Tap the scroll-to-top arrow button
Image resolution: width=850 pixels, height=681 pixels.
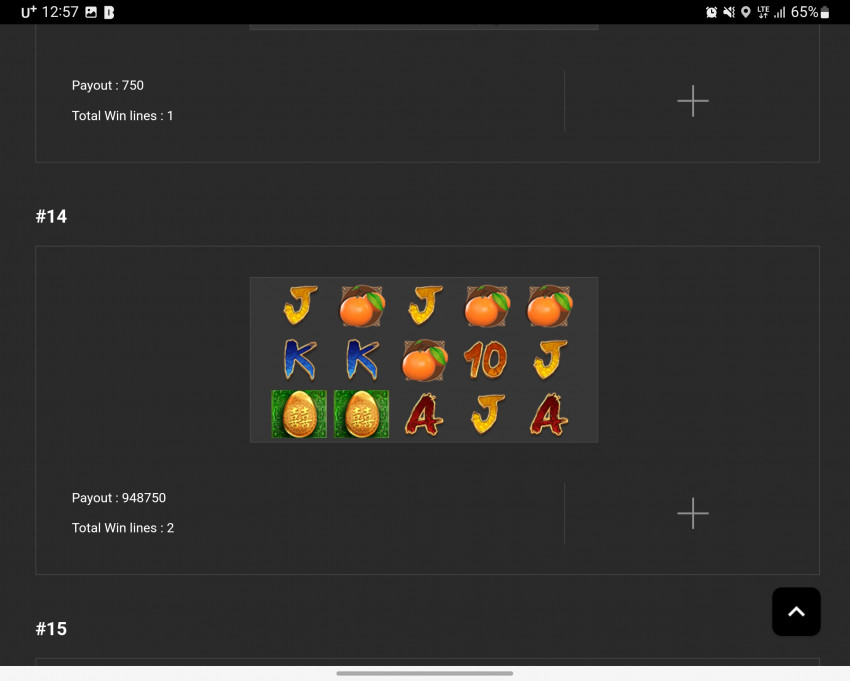point(796,612)
